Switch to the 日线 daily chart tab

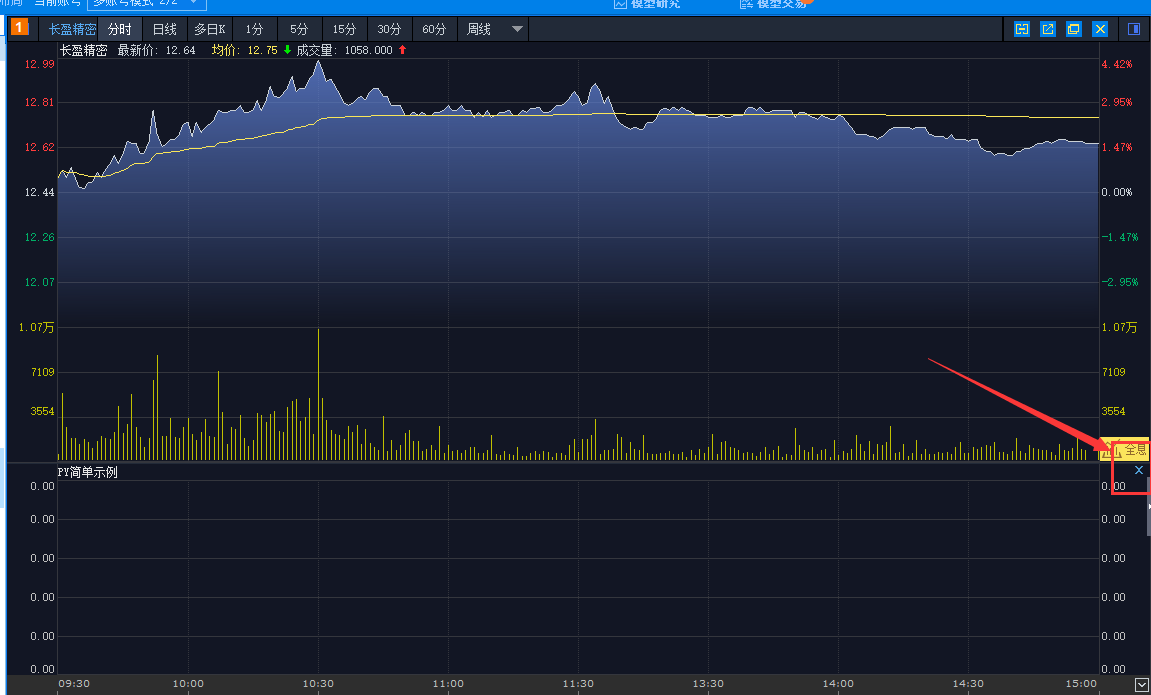pos(164,29)
